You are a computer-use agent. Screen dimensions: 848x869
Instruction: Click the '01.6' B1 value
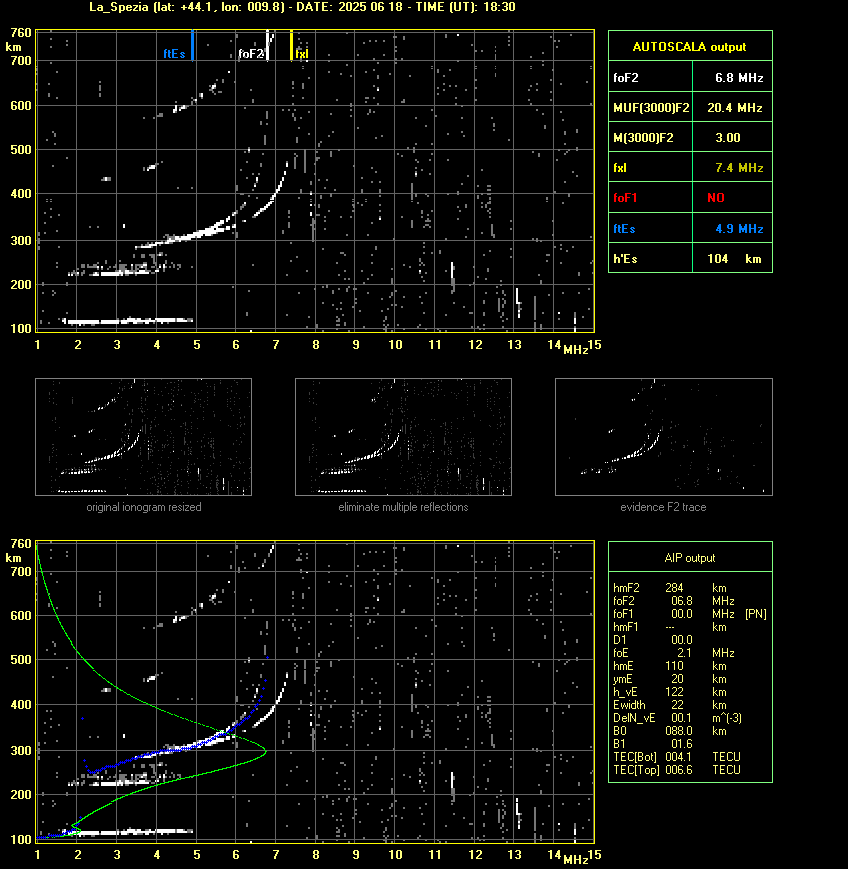click(682, 744)
